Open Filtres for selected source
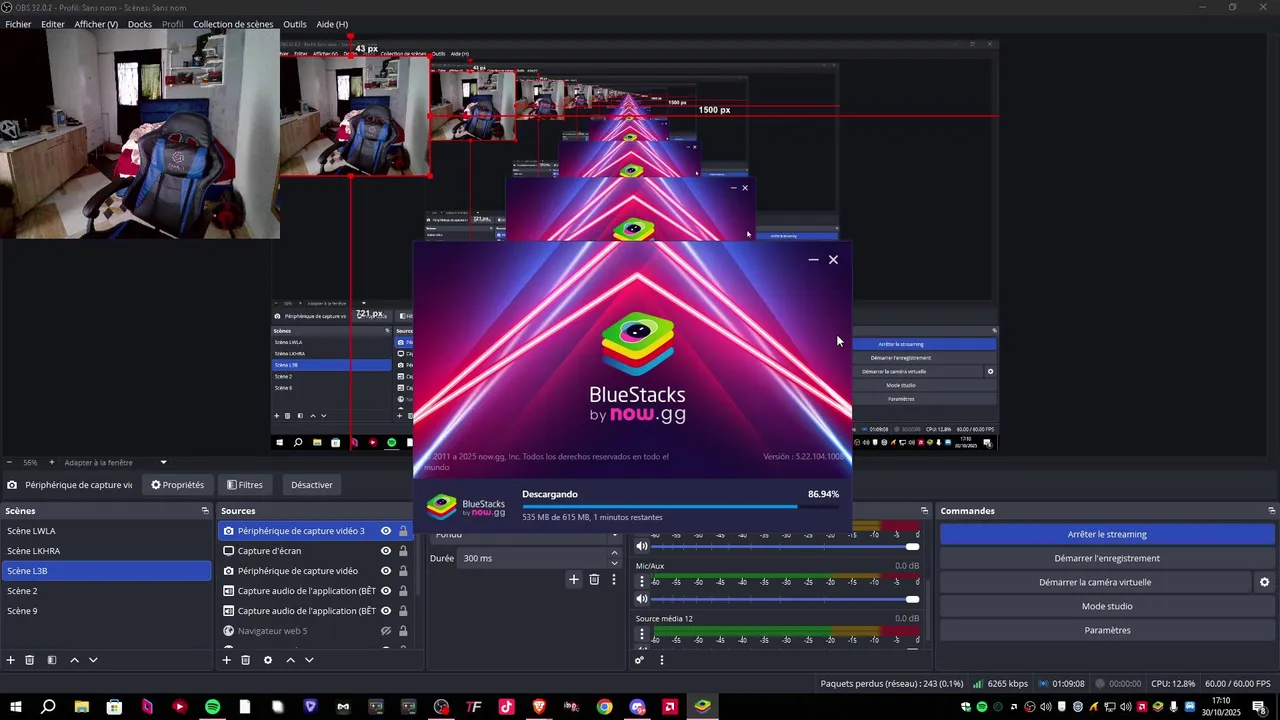This screenshot has height=720, width=1280. [245, 485]
